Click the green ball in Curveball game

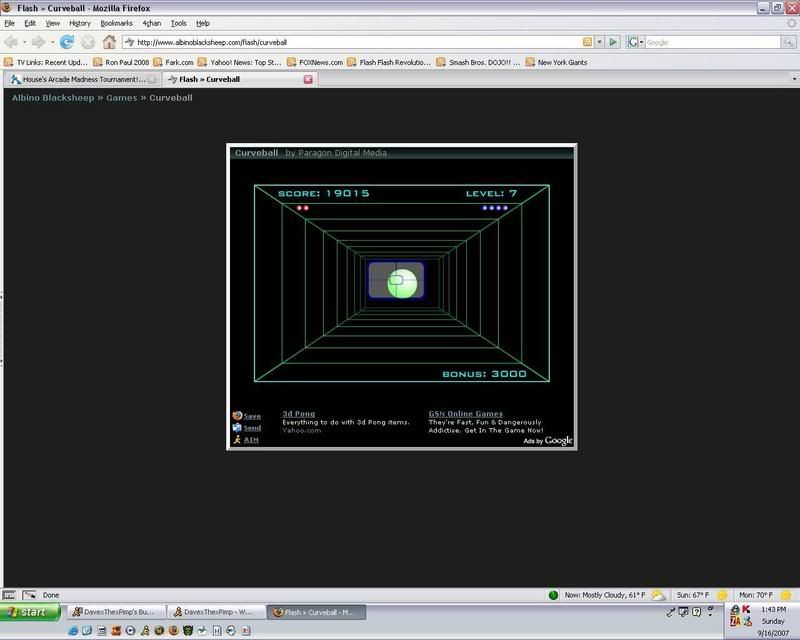402,282
